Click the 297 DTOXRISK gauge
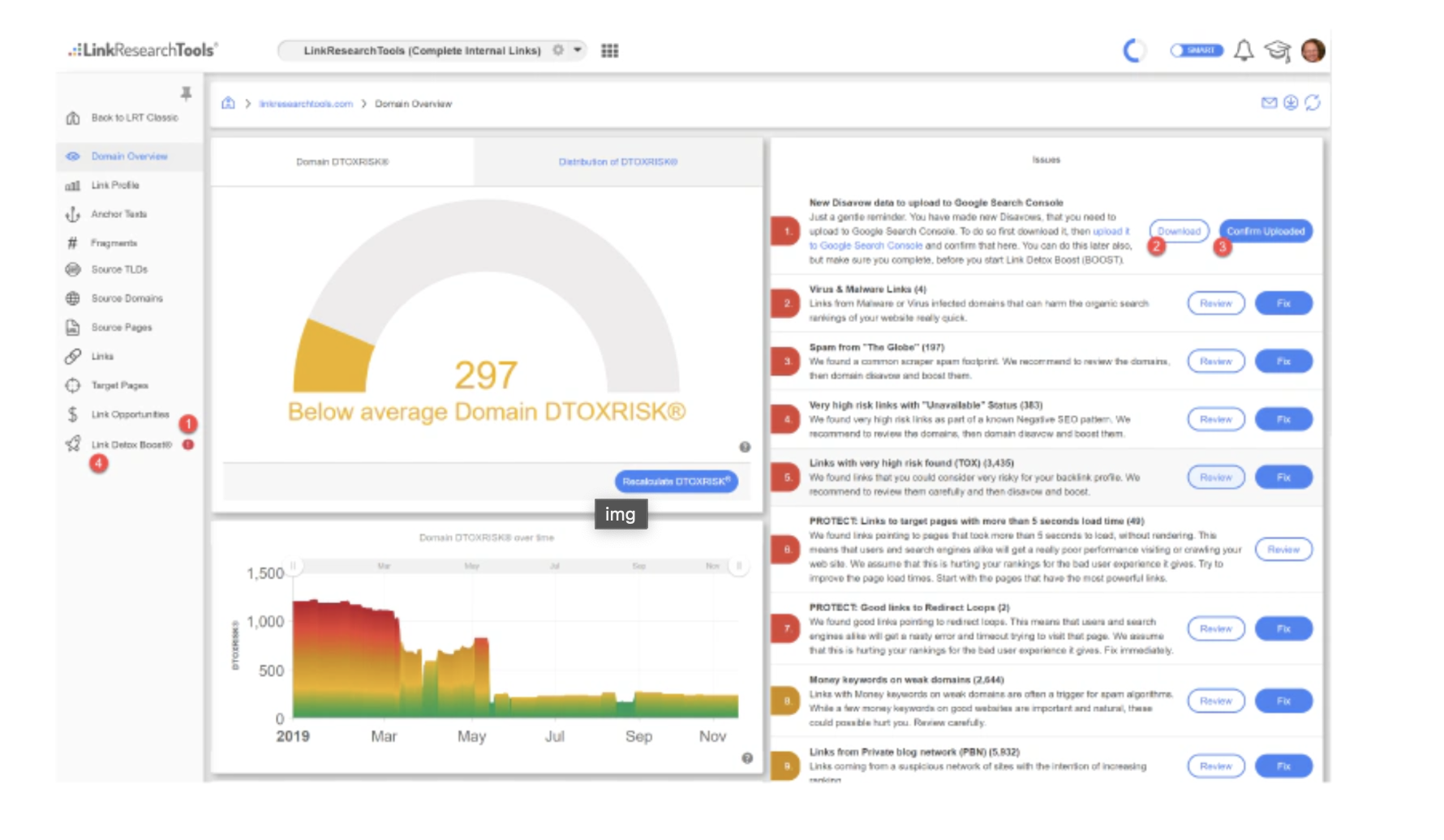 [x=486, y=296]
